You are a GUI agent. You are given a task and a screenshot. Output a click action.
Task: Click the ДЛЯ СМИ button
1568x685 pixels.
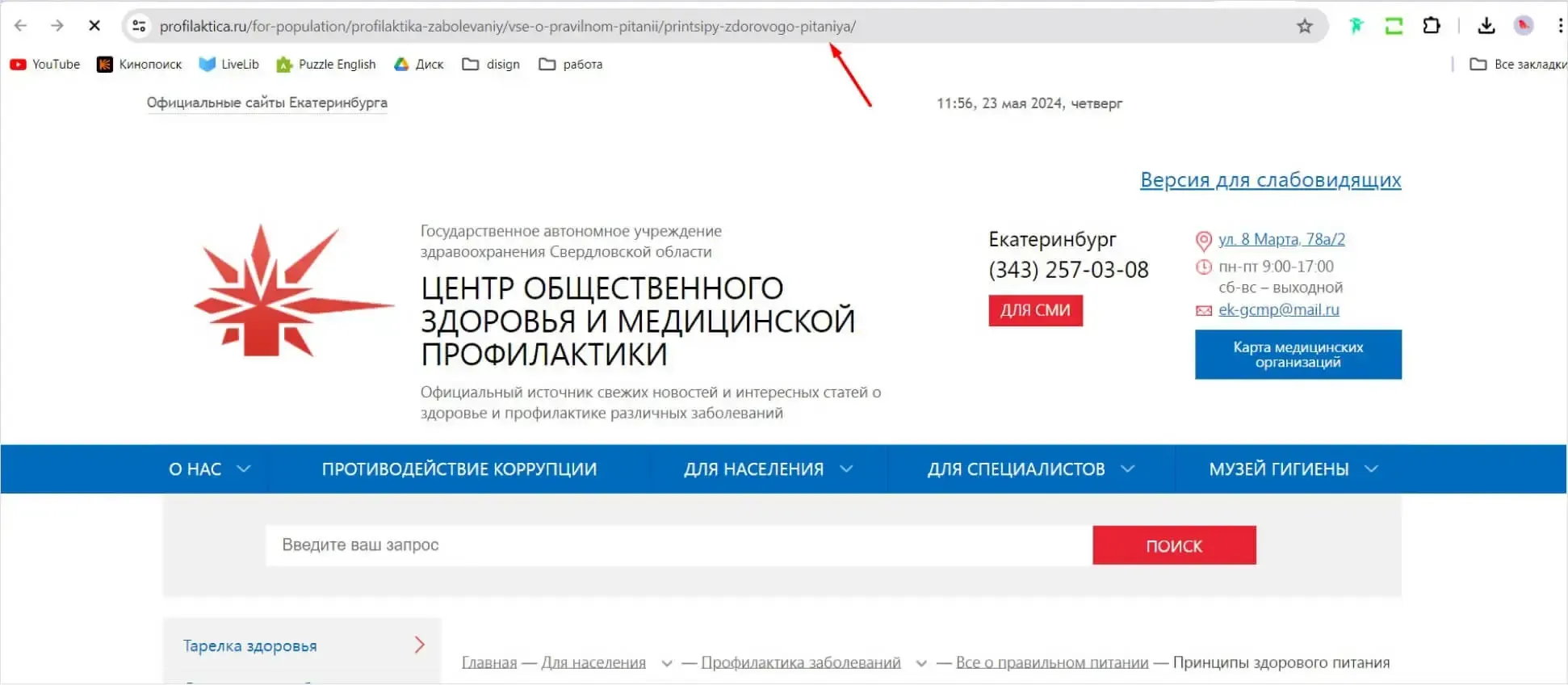tap(1035, 310)
